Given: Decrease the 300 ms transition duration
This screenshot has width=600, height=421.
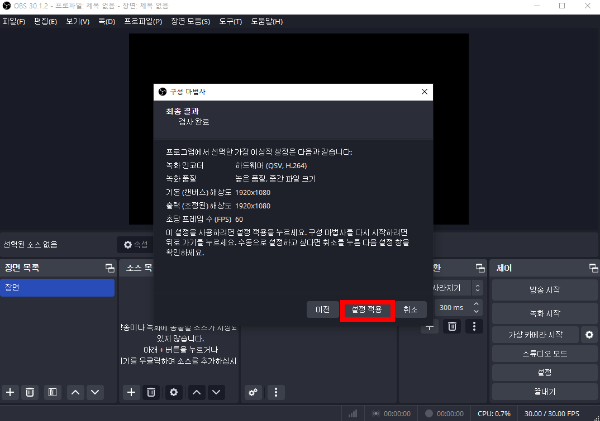Looking at the screenshot, I should click(x=476, y=312).
